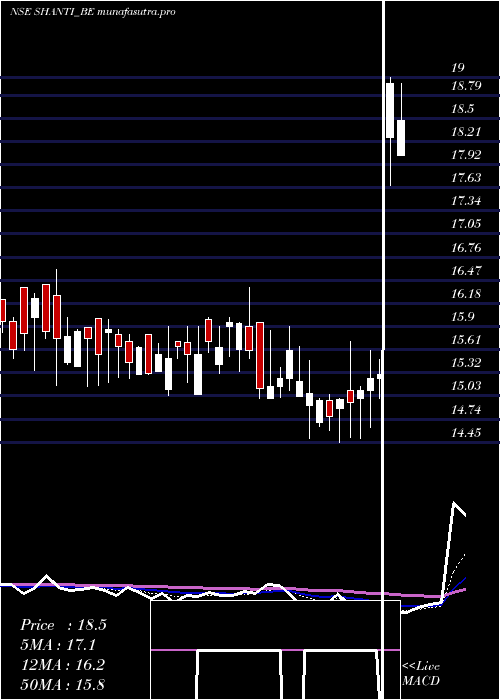Click the 17.34 price axis label

[x=466, y=200]
